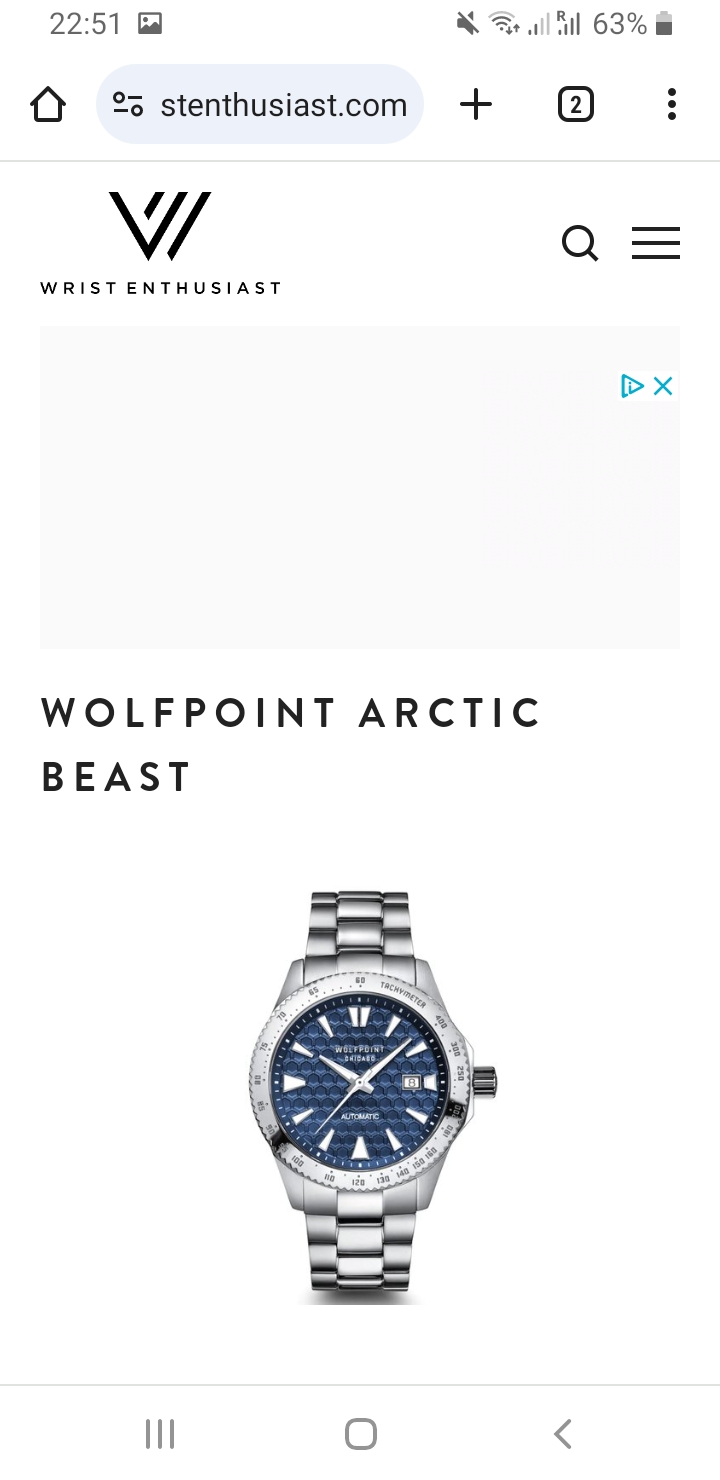Open the site search magnifier icon
This screenshot has height=1480, width=720.
tap(580, 243)
